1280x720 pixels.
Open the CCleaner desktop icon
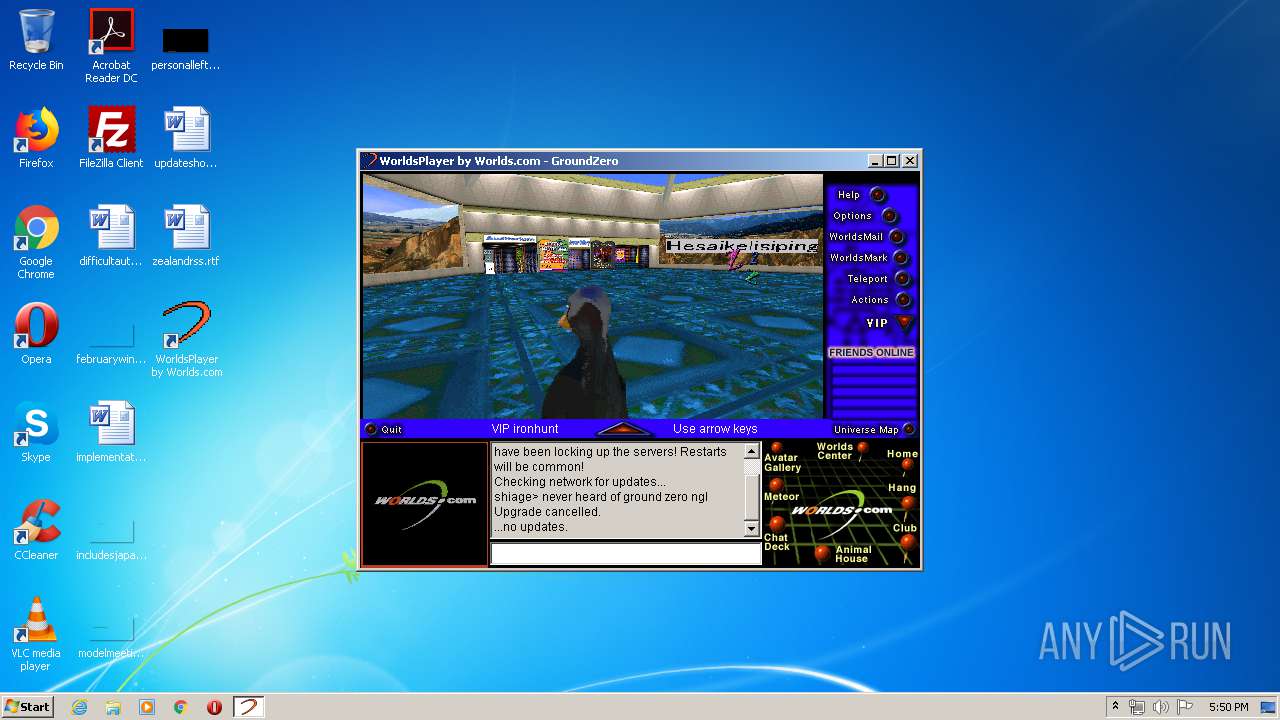[36, 530]
